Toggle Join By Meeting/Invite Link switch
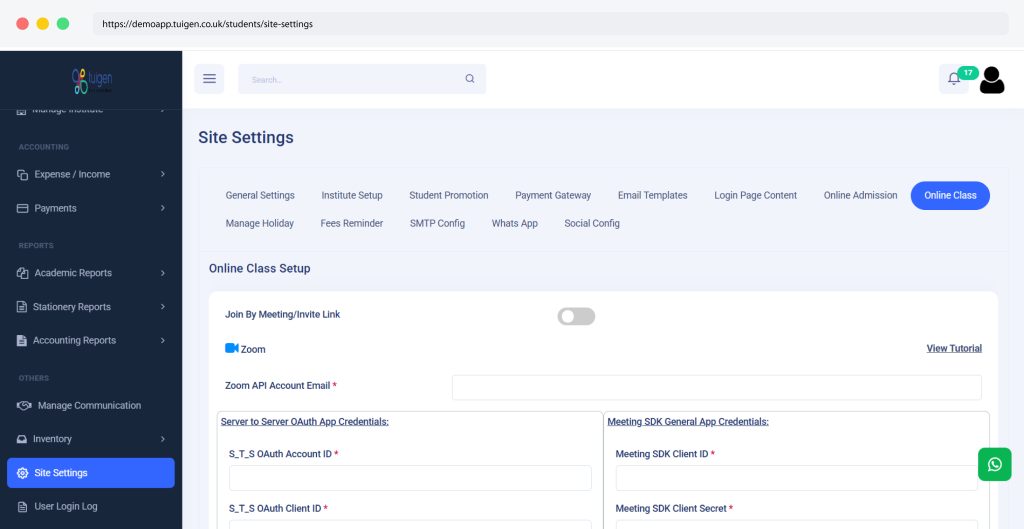The width and height of the screenshot is (1024, 529). (576, 316)
